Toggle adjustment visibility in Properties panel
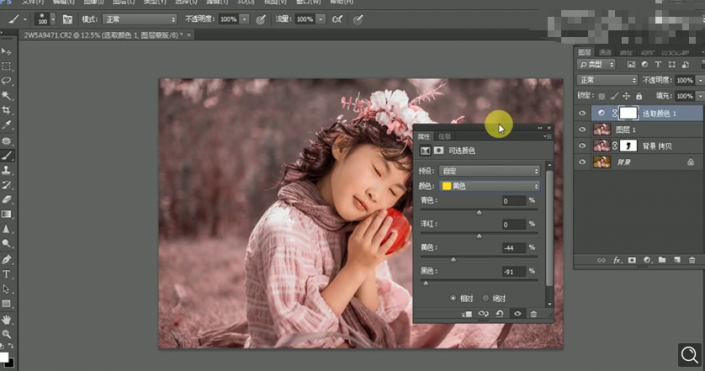This screenshot has width=705, height=371. (x=517, y=314)
